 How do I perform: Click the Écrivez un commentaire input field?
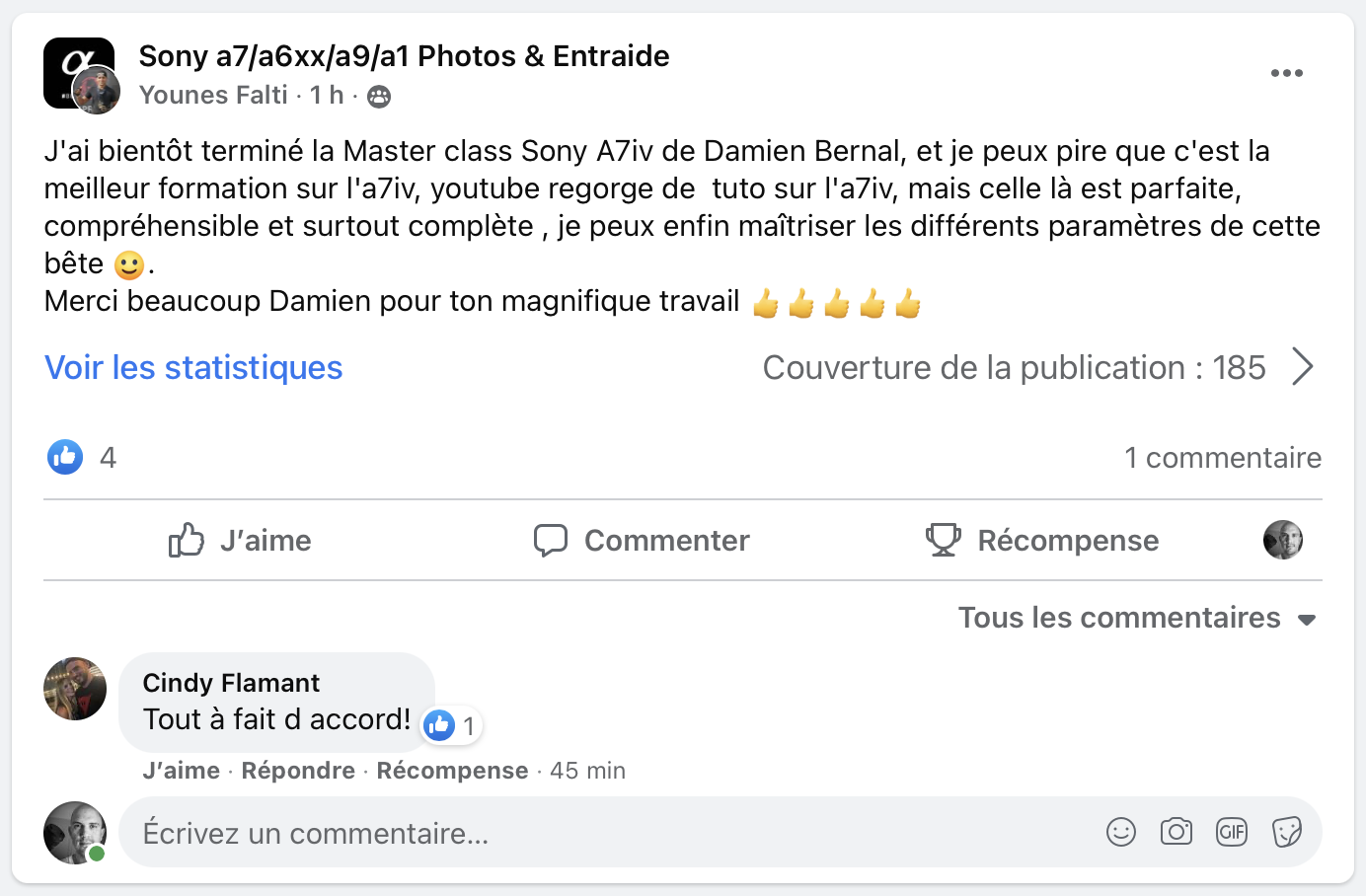pos(395,832)
